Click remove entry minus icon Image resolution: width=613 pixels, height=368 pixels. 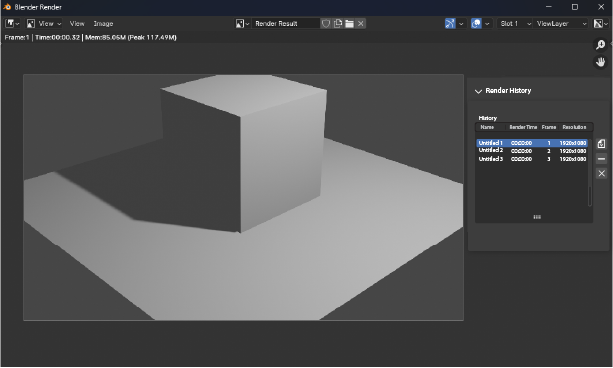click(601, 158)
